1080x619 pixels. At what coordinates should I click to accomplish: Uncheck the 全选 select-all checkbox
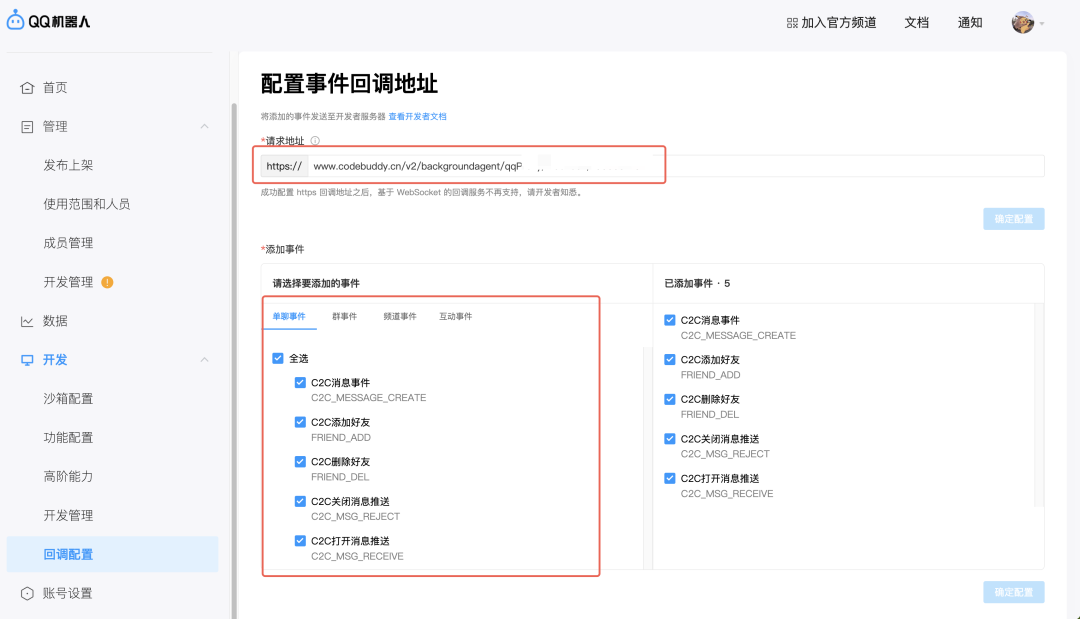coord(277,358)
